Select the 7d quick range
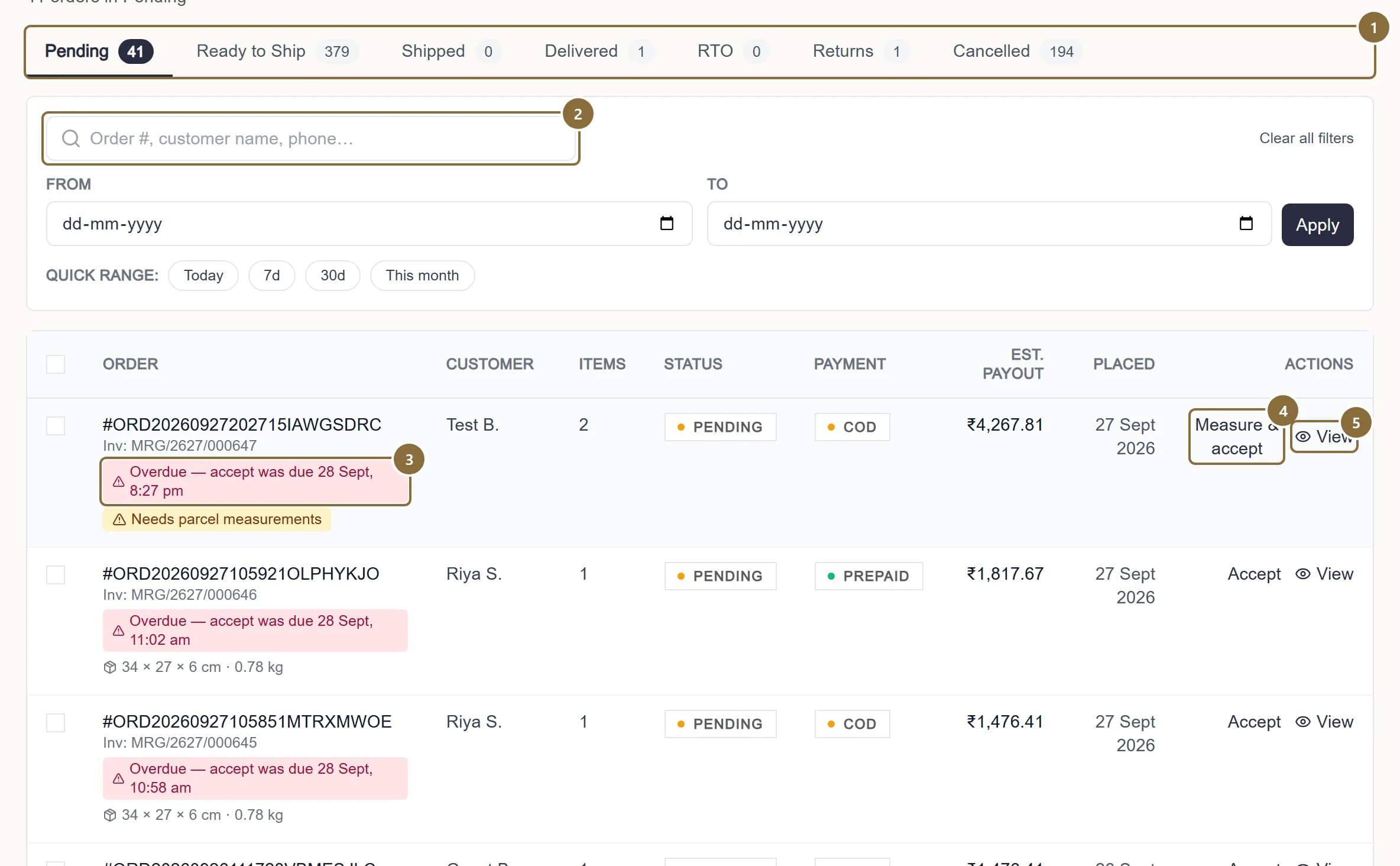The width and height of the screenshot is (1400, 866). [x=271, y=276]
